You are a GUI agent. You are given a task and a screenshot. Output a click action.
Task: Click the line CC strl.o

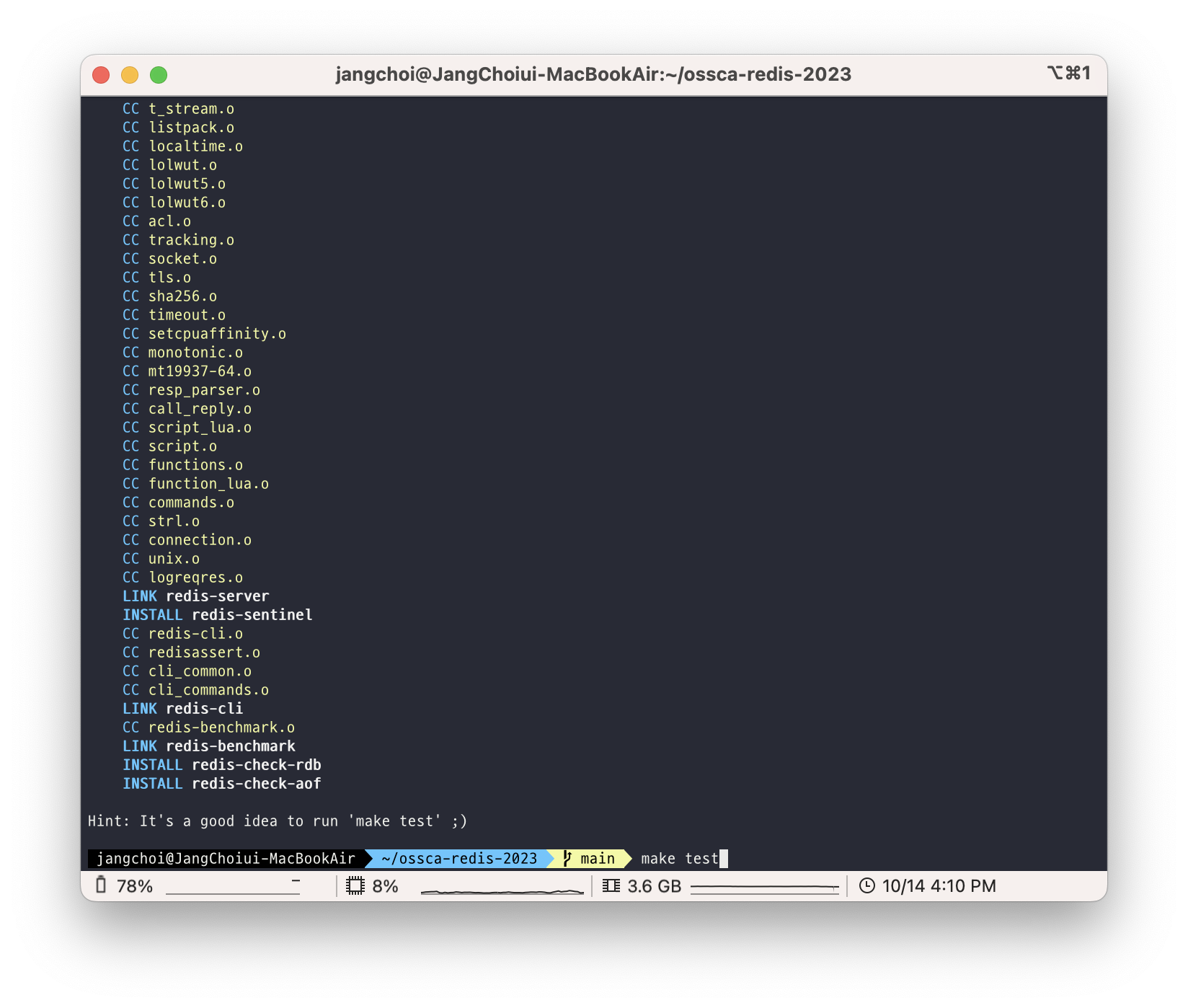(x=161, y=521)
